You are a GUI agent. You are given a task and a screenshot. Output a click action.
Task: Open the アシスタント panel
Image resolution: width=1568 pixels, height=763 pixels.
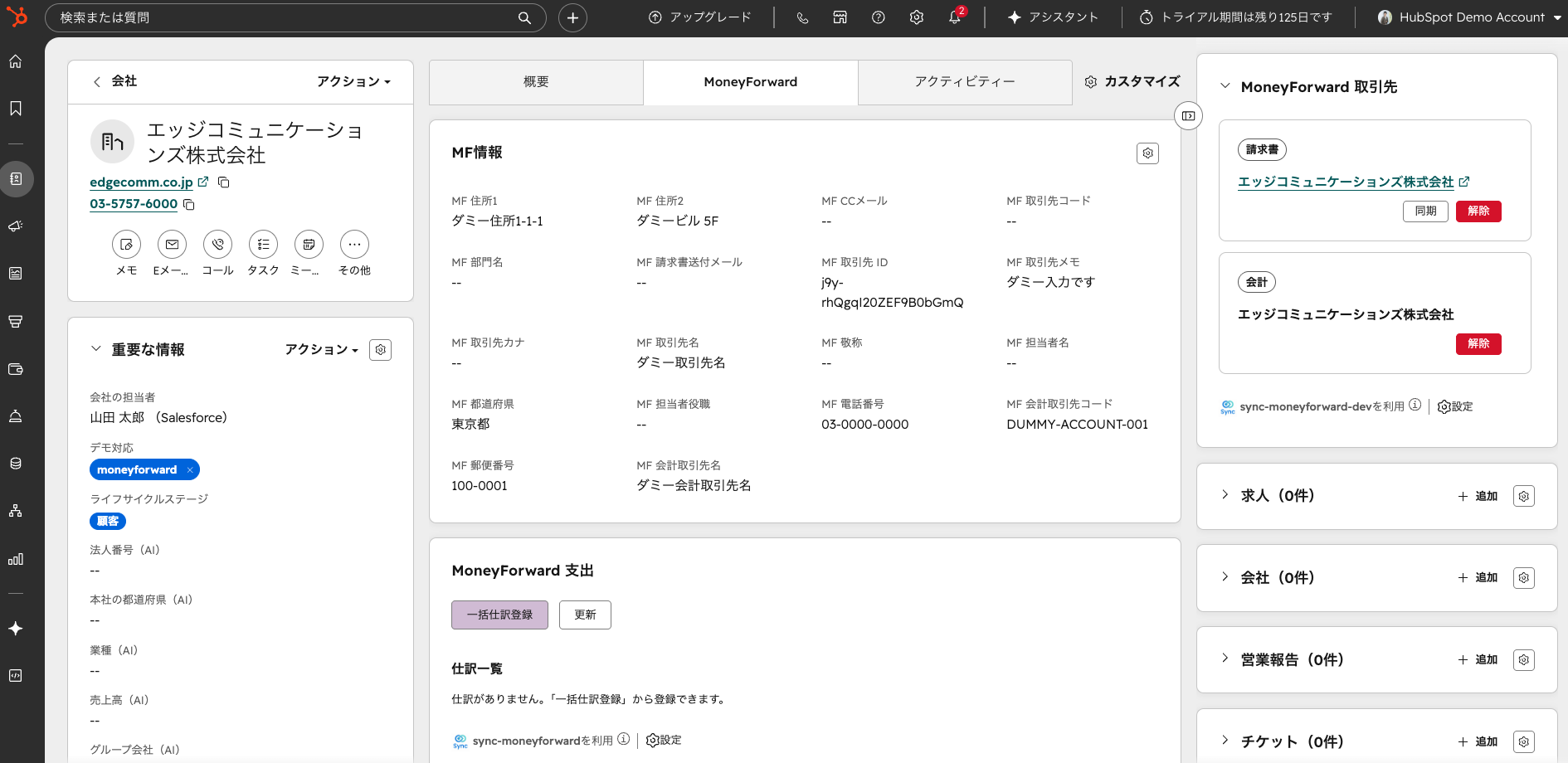[1053, 17]
